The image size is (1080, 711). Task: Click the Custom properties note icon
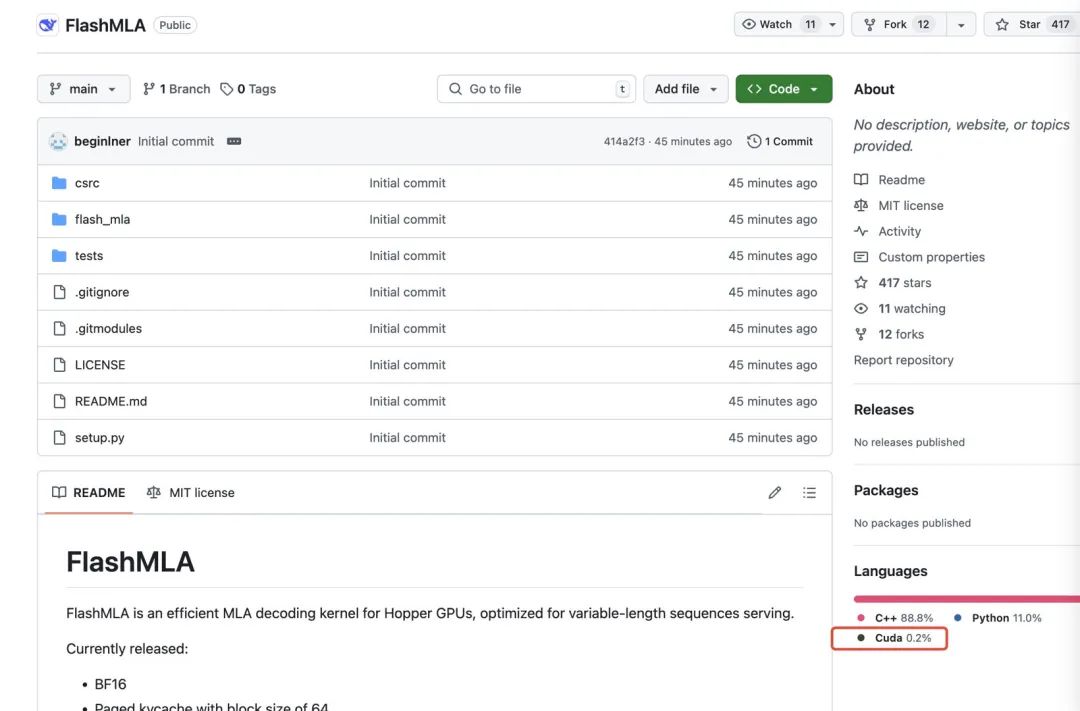coord(861,257)
